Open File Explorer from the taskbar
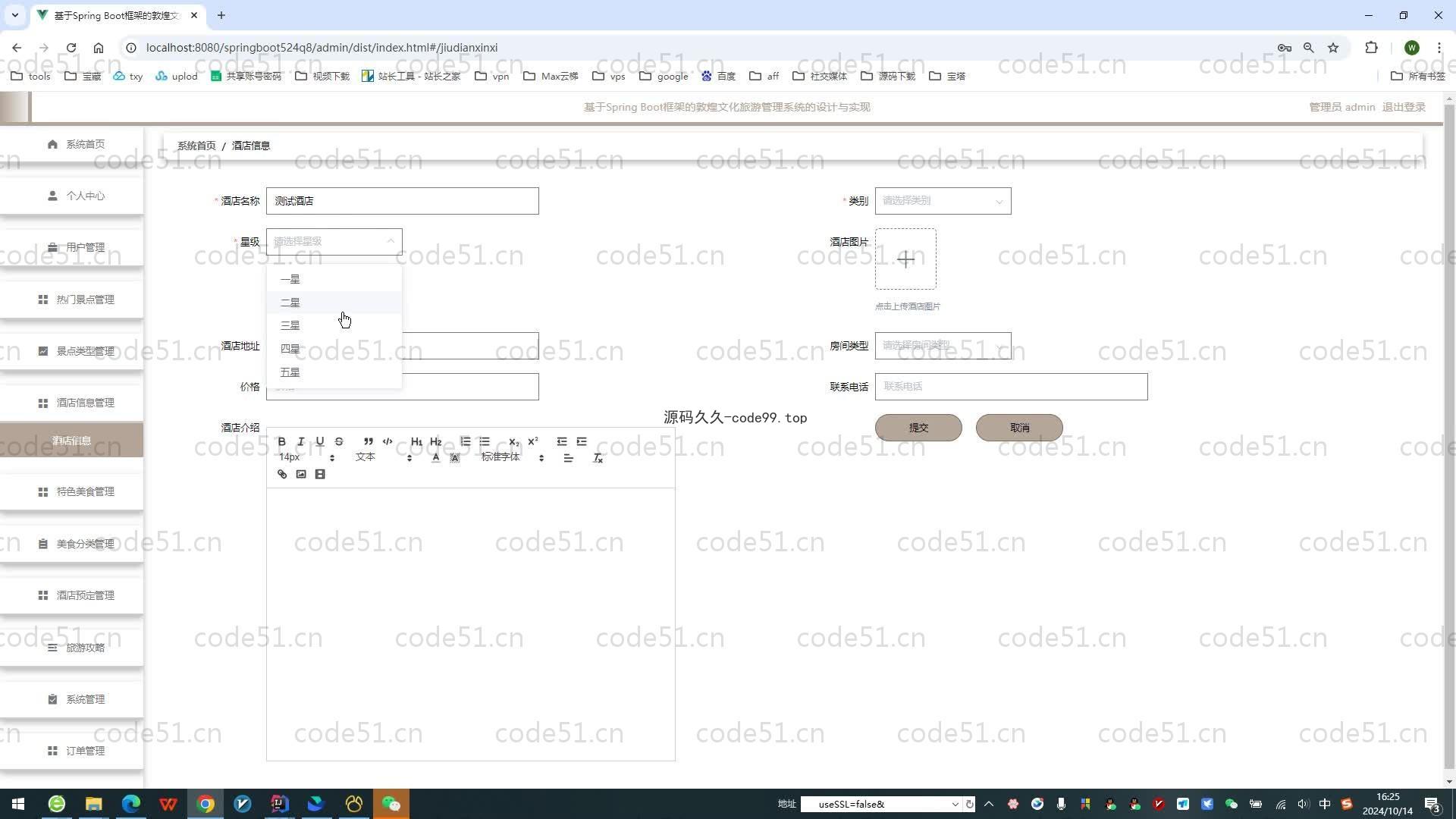 point(93,804)
